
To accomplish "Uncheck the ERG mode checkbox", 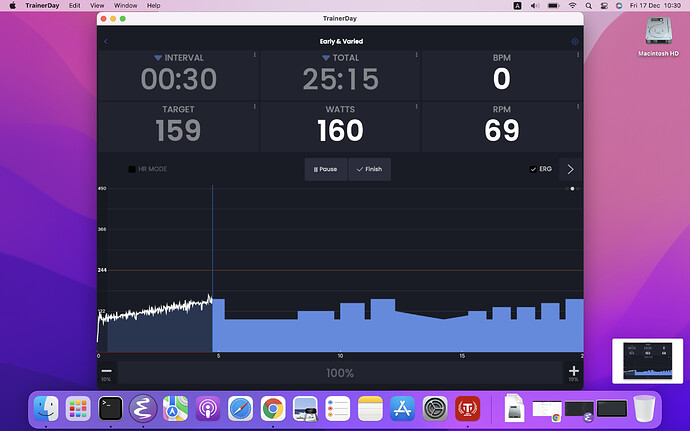I will click(533, 169).
